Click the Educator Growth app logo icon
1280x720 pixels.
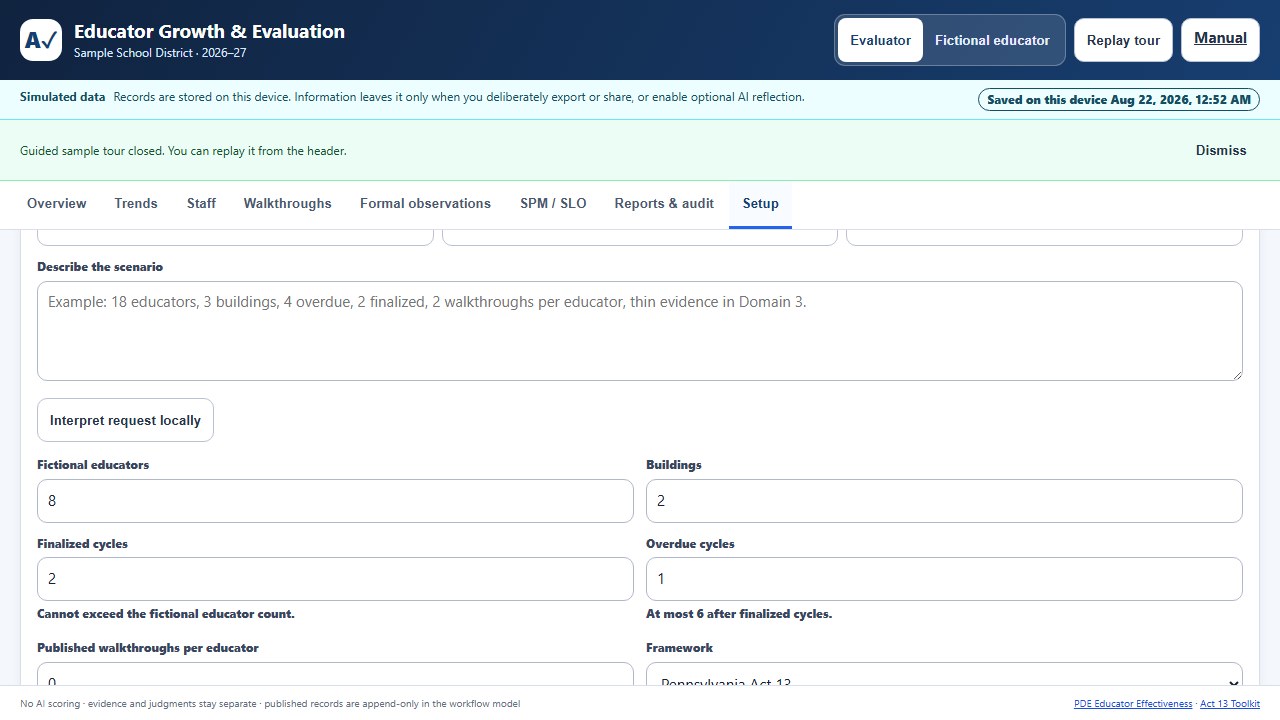41,40
